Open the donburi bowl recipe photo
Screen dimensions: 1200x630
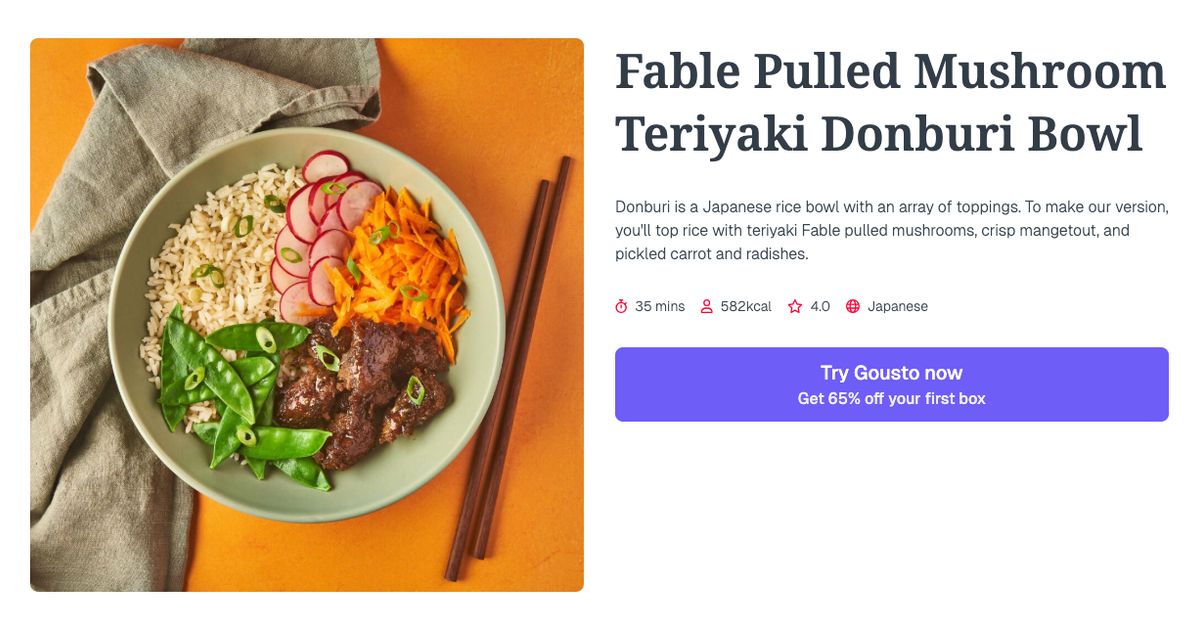point(306,315)
